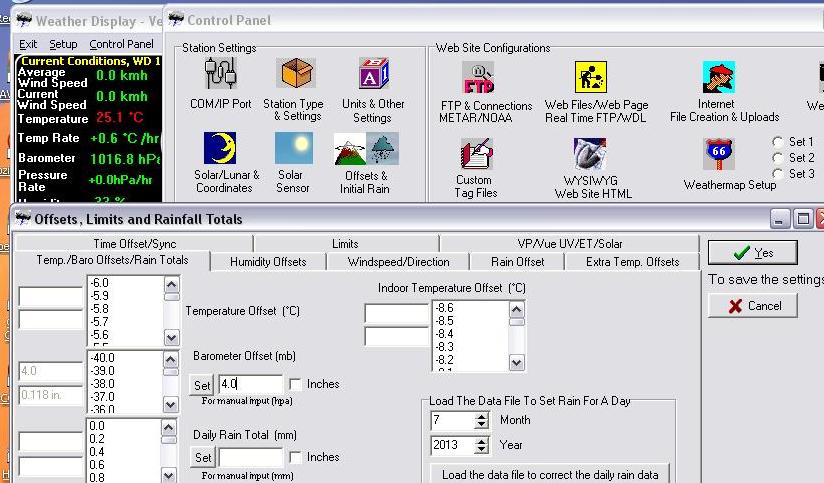Open Solar Sensor settings icon
824x483 pixels.
coord(292,148)
